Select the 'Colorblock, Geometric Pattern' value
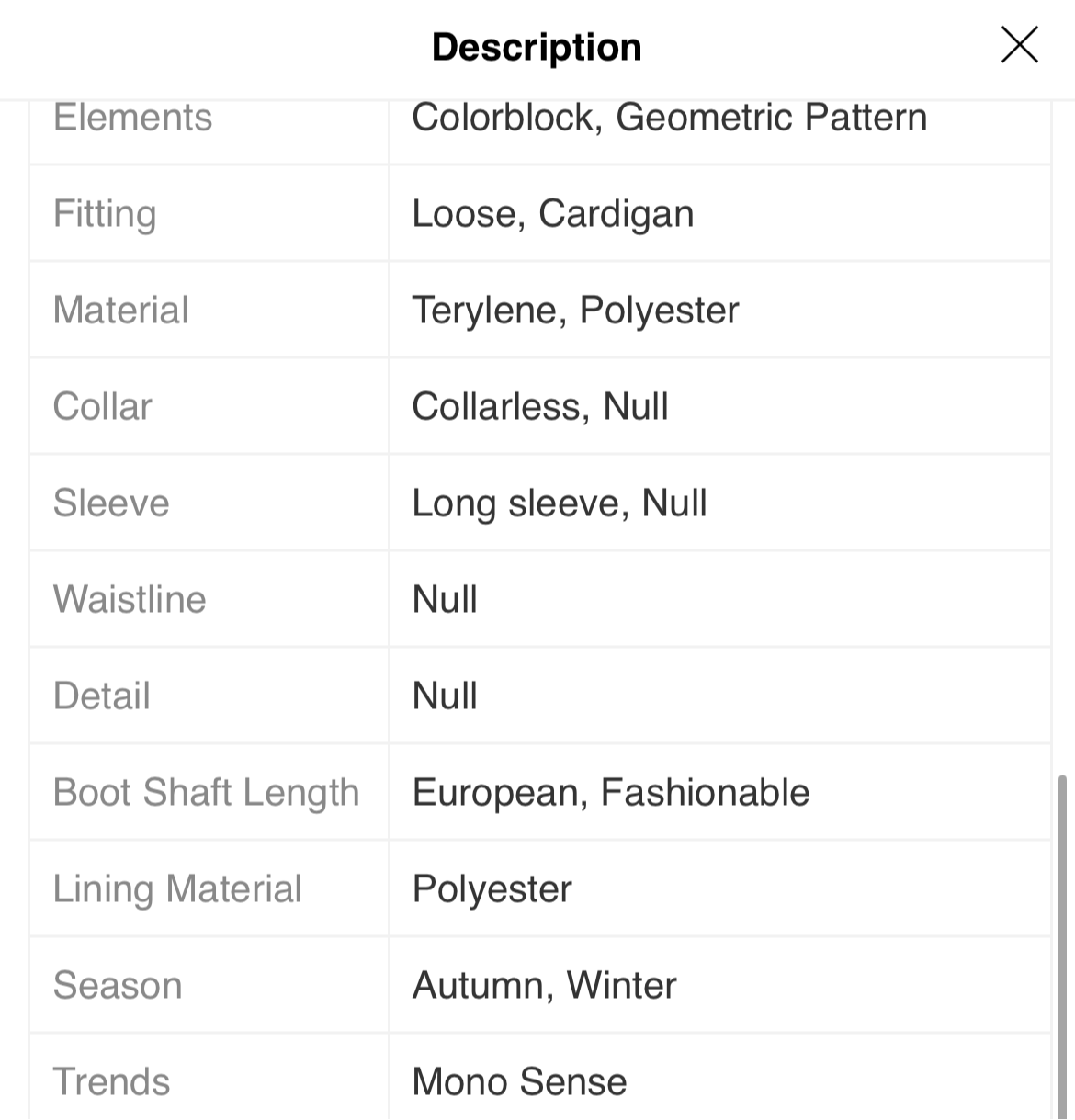Screen dimensions: 1075x1120 click(x=669, y=117)
